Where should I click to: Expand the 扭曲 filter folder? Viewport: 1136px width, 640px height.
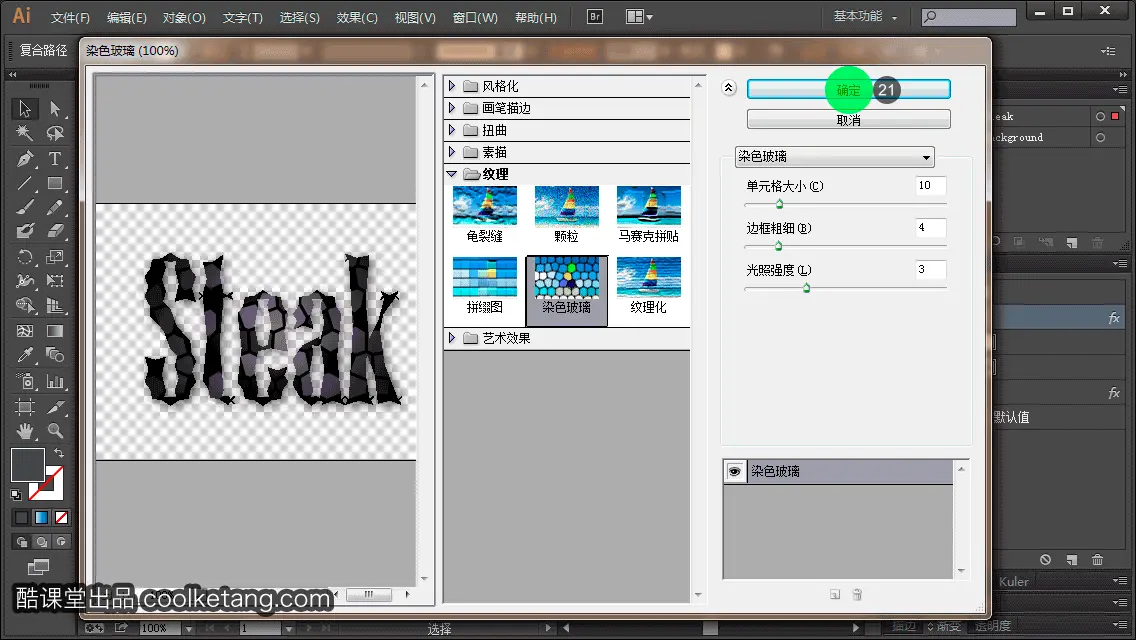click(x=452, y=130)
